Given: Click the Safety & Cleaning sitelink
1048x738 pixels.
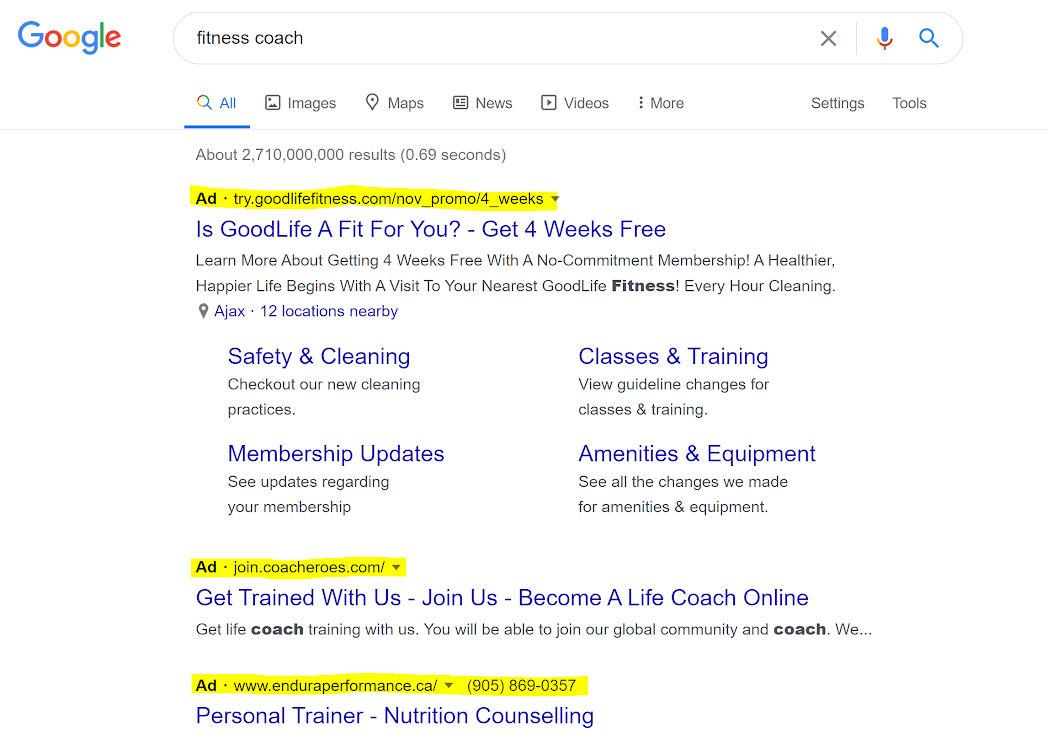Looking at the screenshot, I should 319,356.
